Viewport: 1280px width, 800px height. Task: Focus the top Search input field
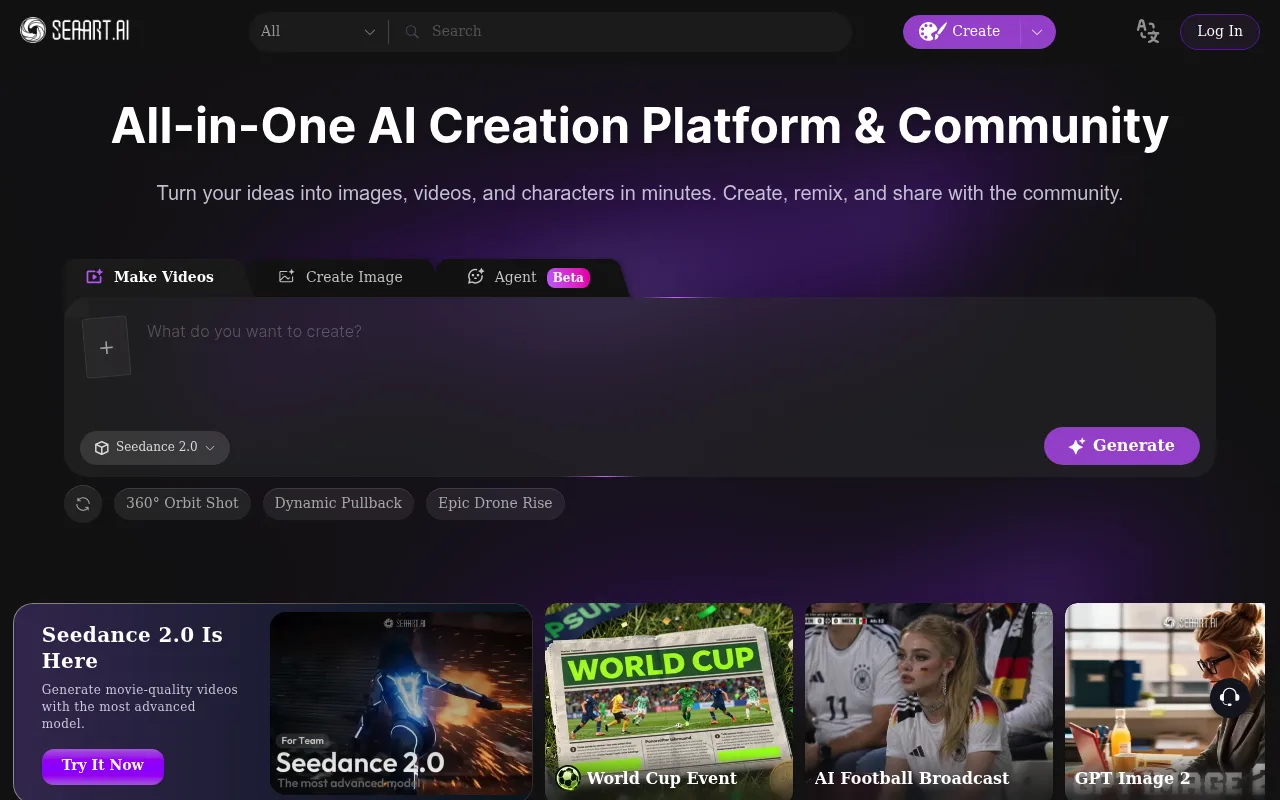click(635, 32)
